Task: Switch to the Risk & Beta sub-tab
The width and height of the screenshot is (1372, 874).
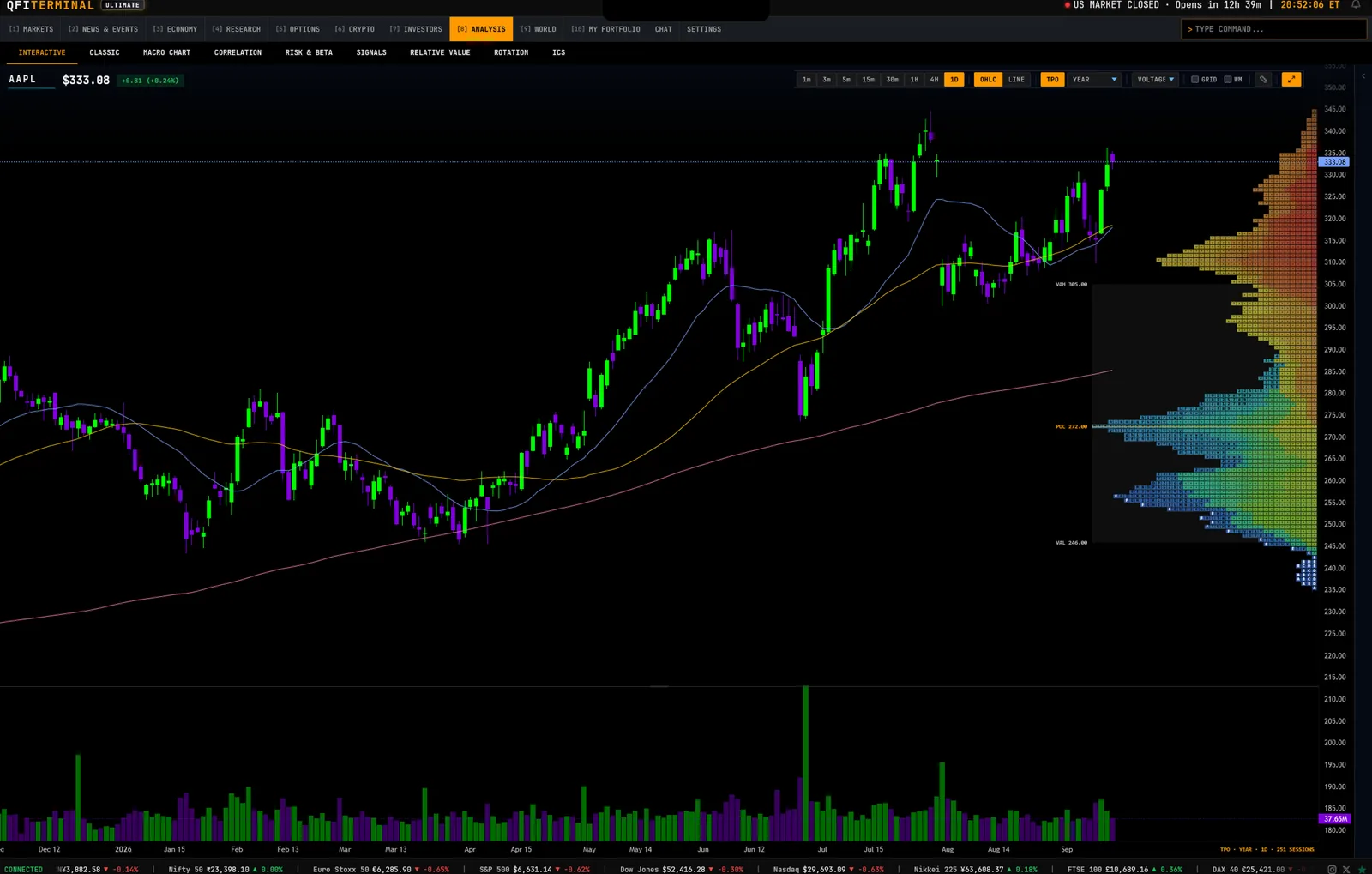Action: click(309, 52)
